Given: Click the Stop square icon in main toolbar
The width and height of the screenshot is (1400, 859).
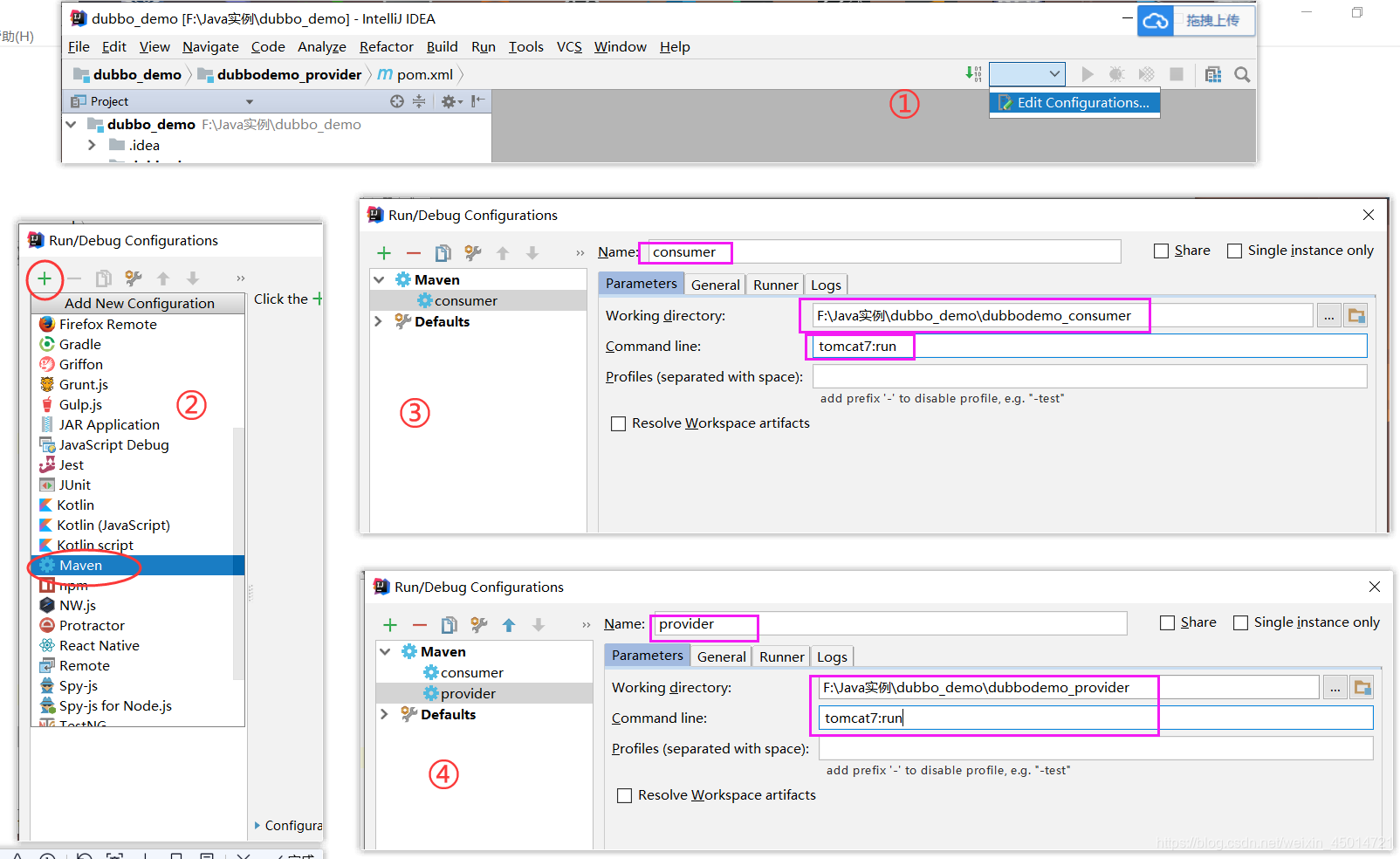Looking at the screenshot, I should 1177,74.
